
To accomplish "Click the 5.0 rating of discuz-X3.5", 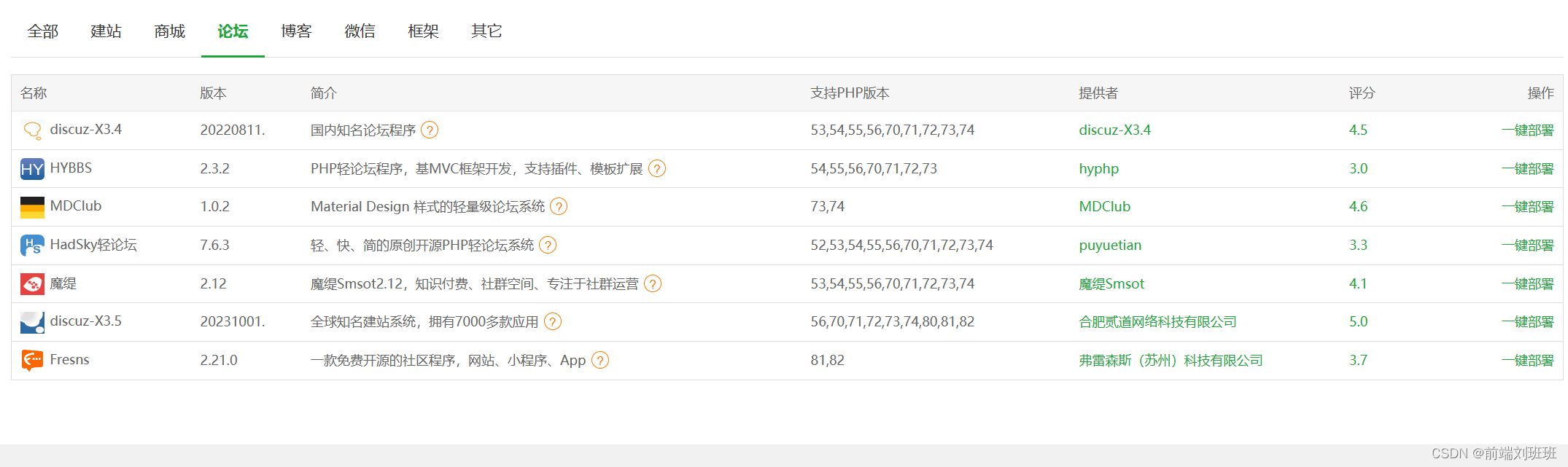I will (1358, 322).
